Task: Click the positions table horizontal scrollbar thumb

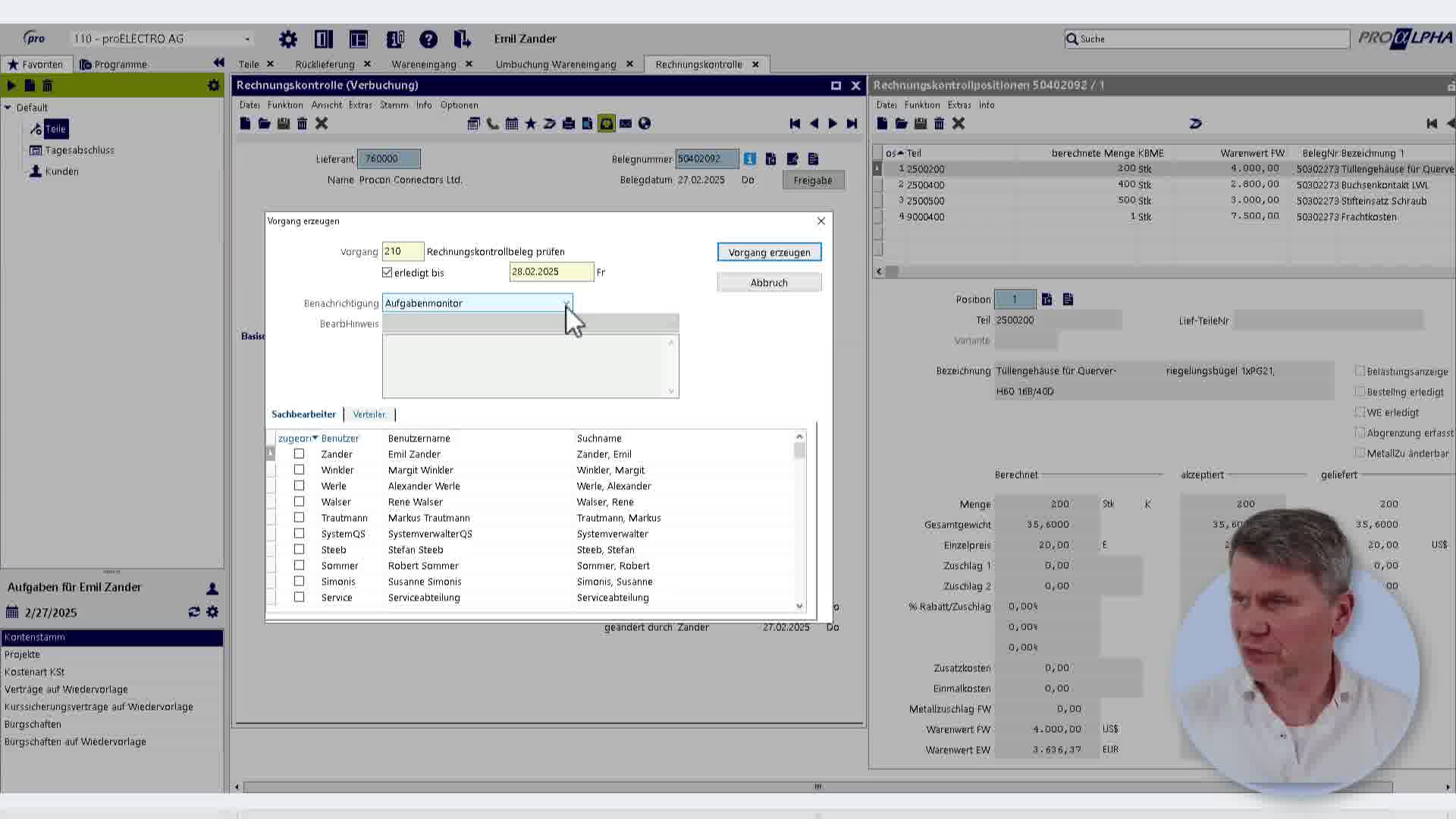Action: (893, 271)
